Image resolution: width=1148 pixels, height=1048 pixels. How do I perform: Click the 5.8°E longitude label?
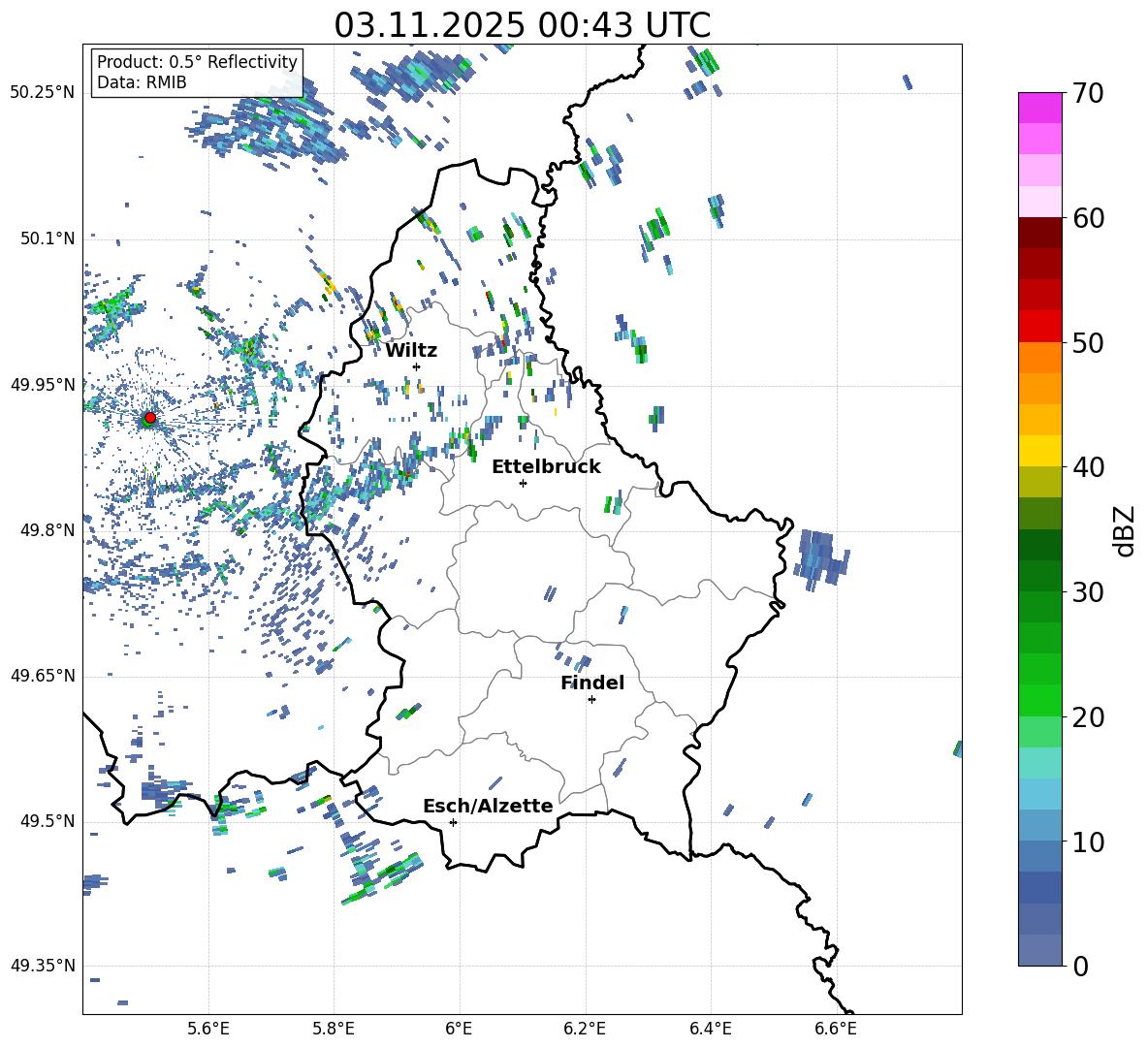pos(334,1029)
